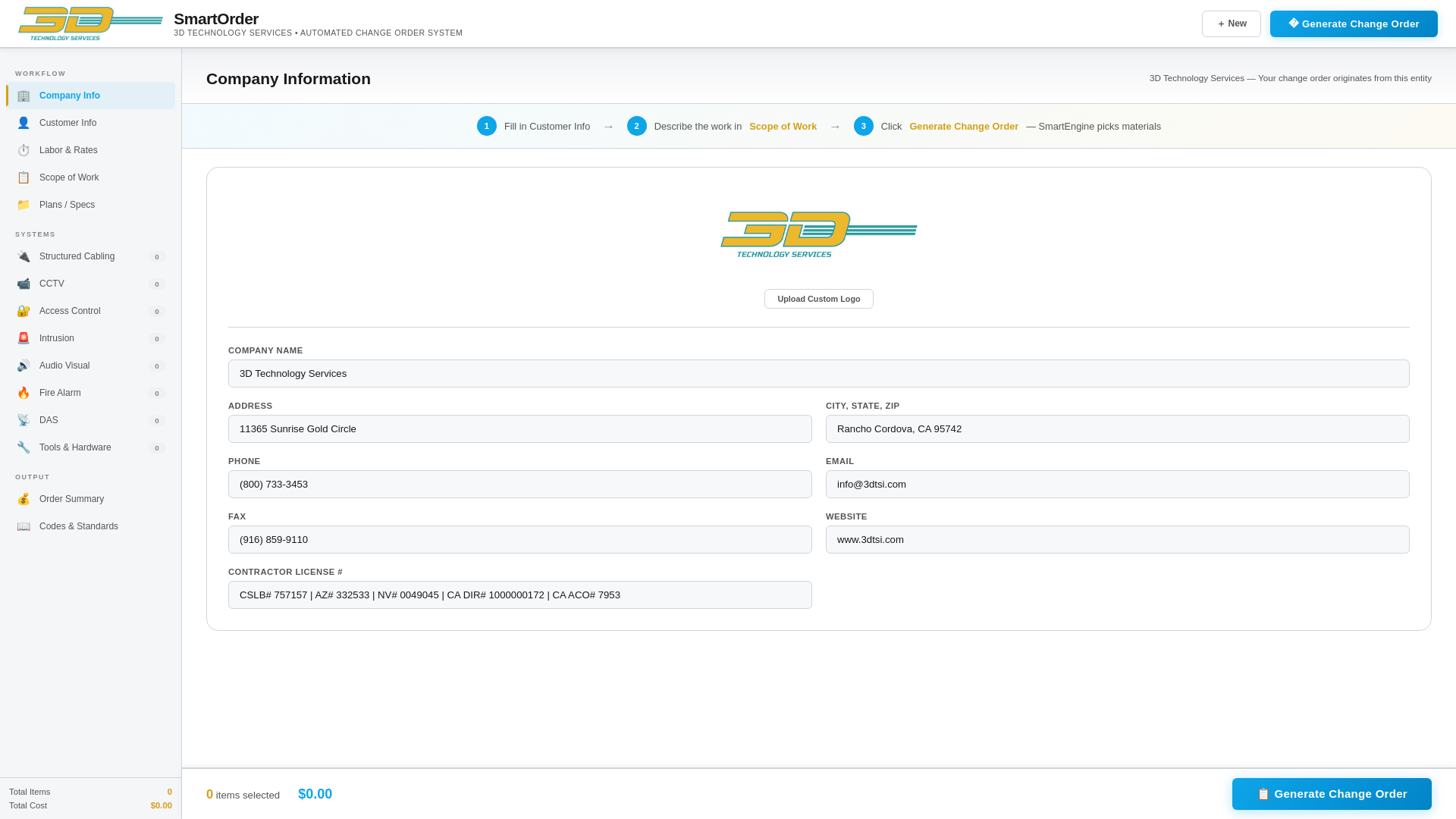Click the DAS item count badge
The height and width of the screenshot is (819, 1456).
point(157,421)
